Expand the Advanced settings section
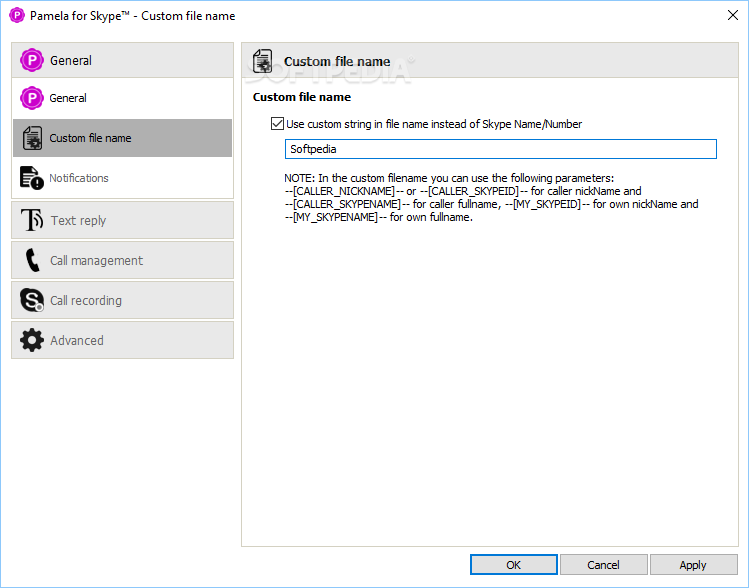 click(123, 340)
